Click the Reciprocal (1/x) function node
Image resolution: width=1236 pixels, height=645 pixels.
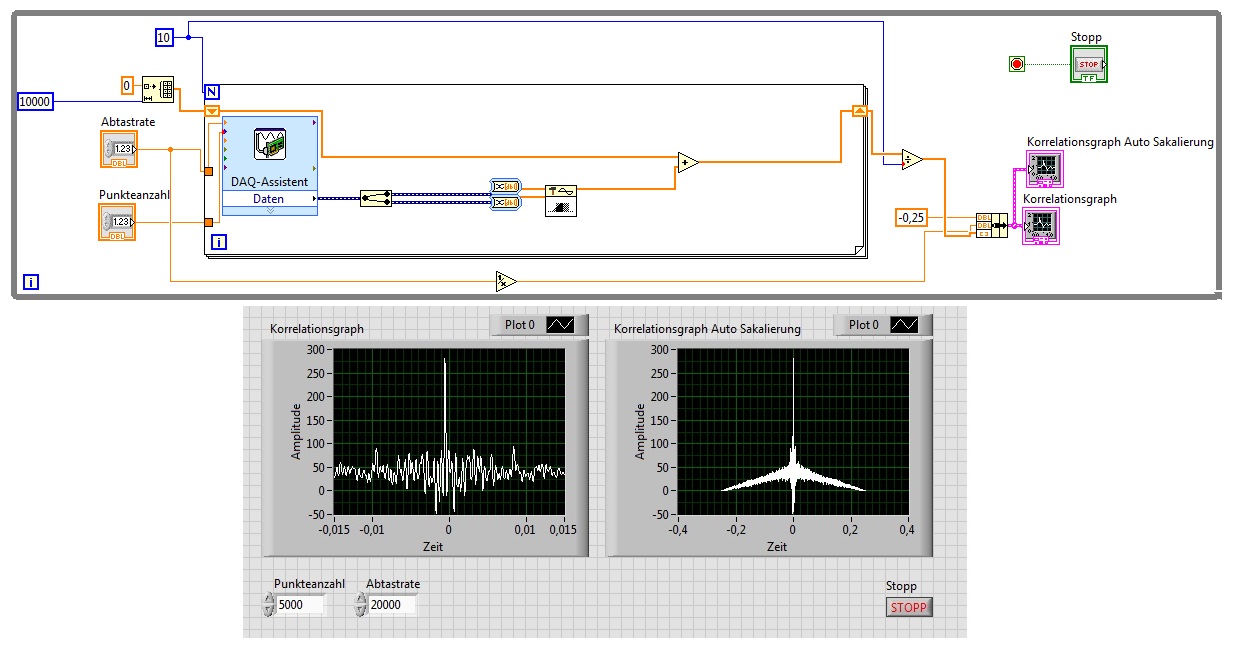click(506, 281)
